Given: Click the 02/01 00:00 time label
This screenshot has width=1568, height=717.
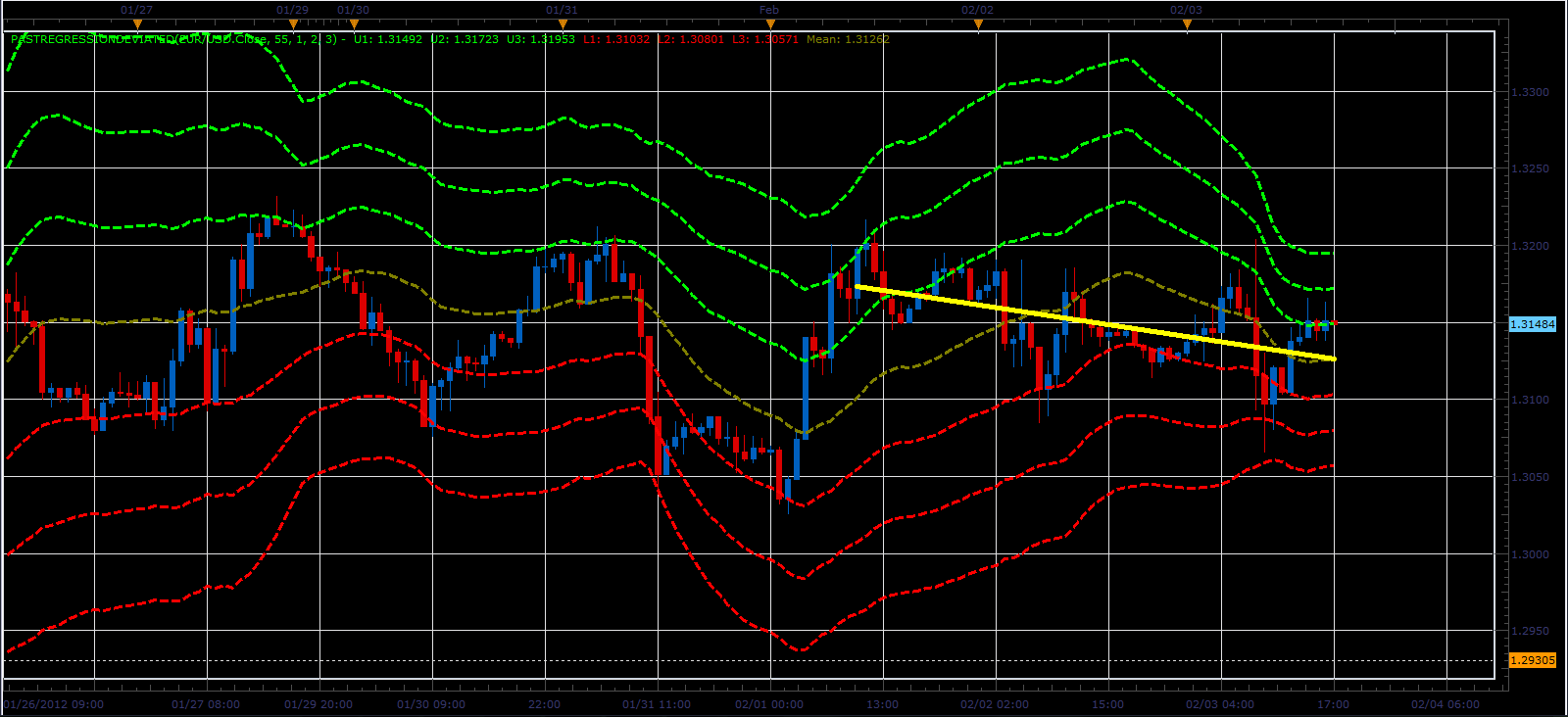Looking at the screenshot, I should 769,703.
